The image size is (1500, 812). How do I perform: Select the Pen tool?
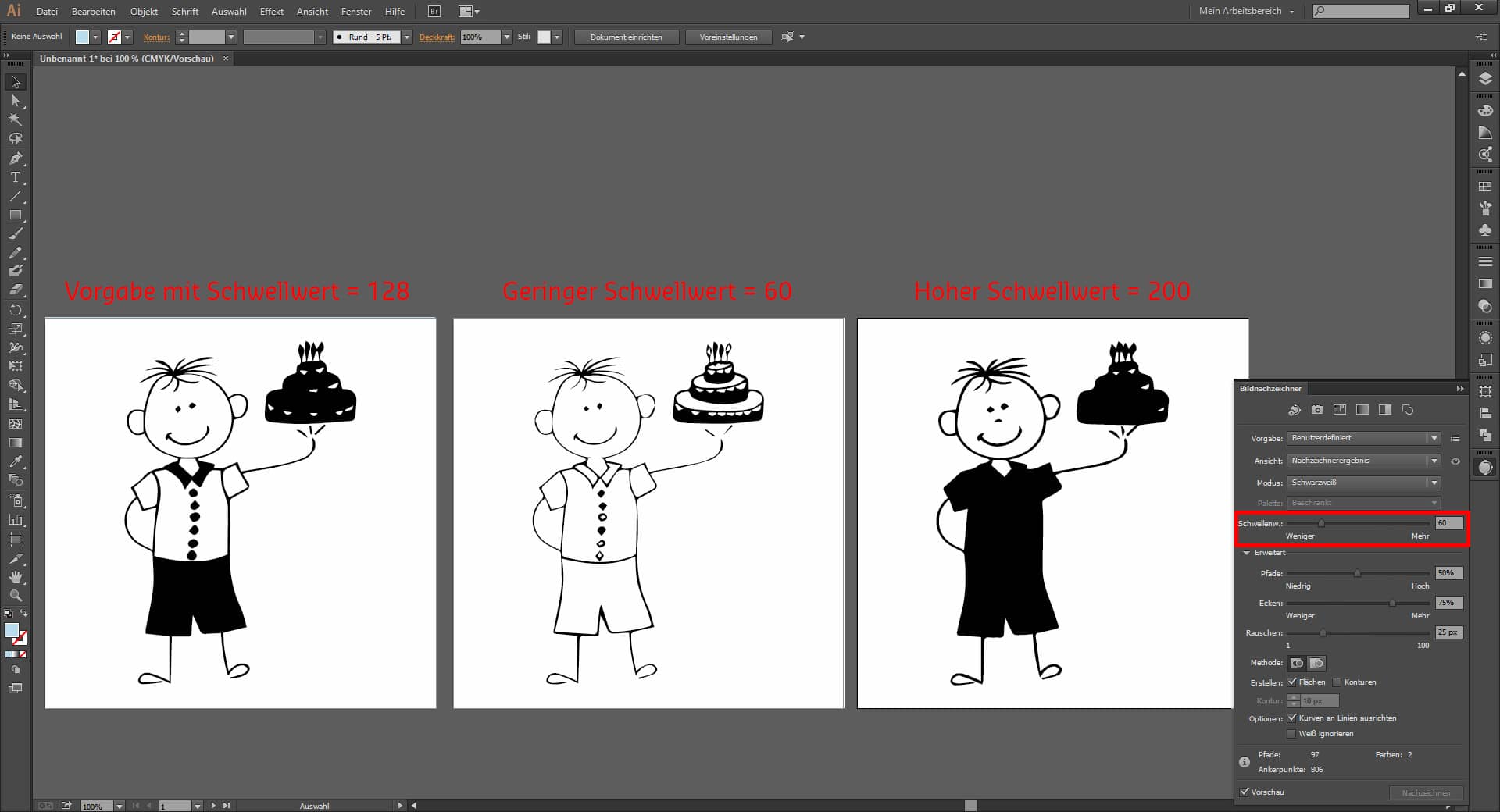16,158
